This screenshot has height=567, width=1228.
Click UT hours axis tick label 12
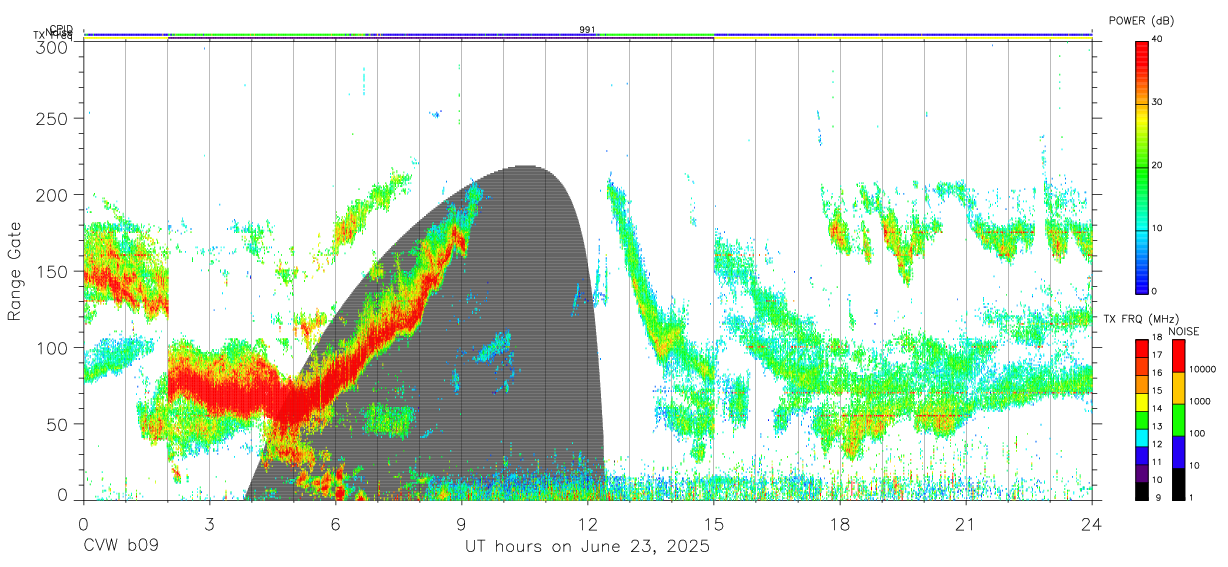(x=587, y=523)
